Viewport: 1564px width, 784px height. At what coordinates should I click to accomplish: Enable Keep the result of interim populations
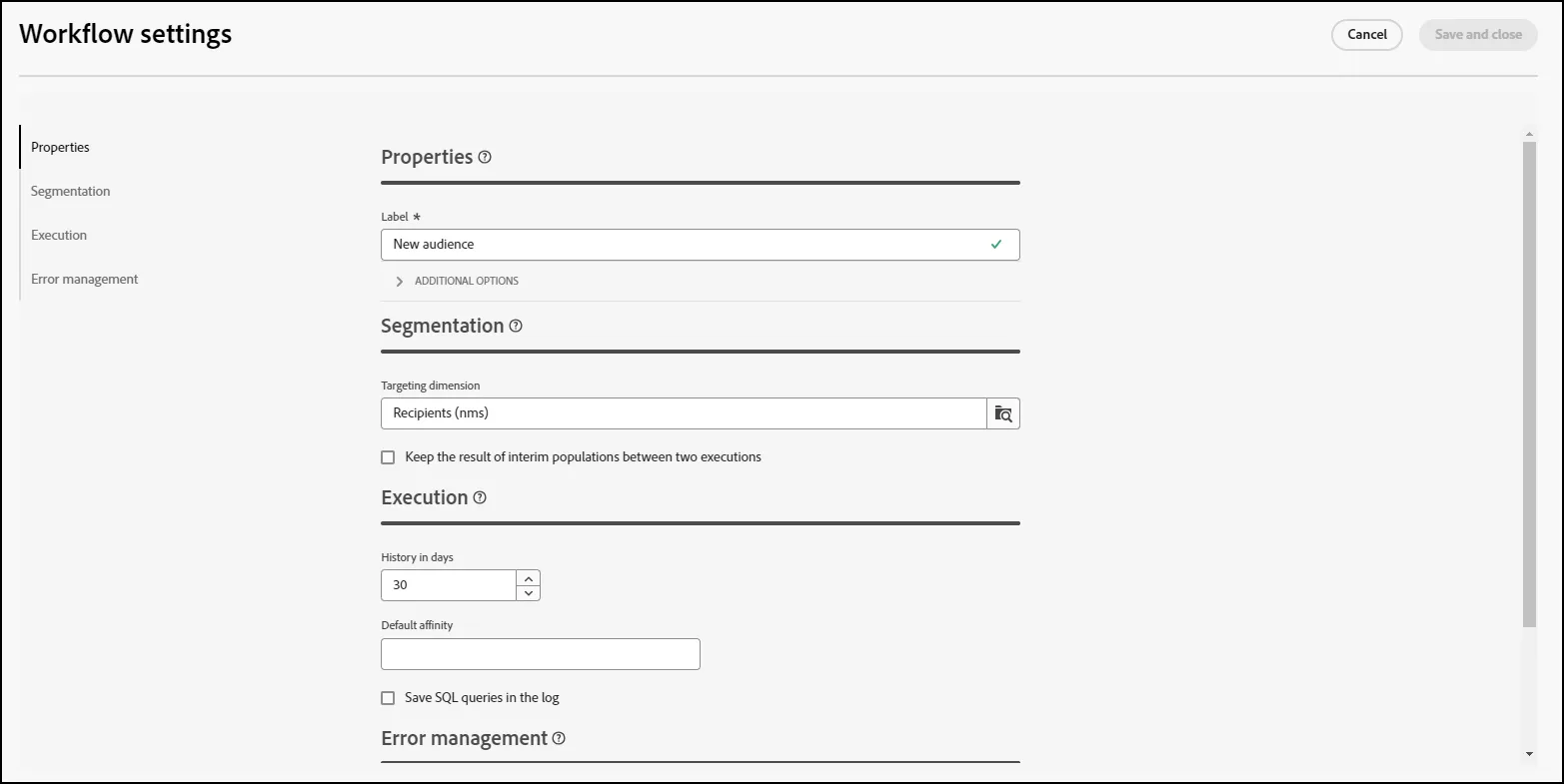click(x=388, y=457)
